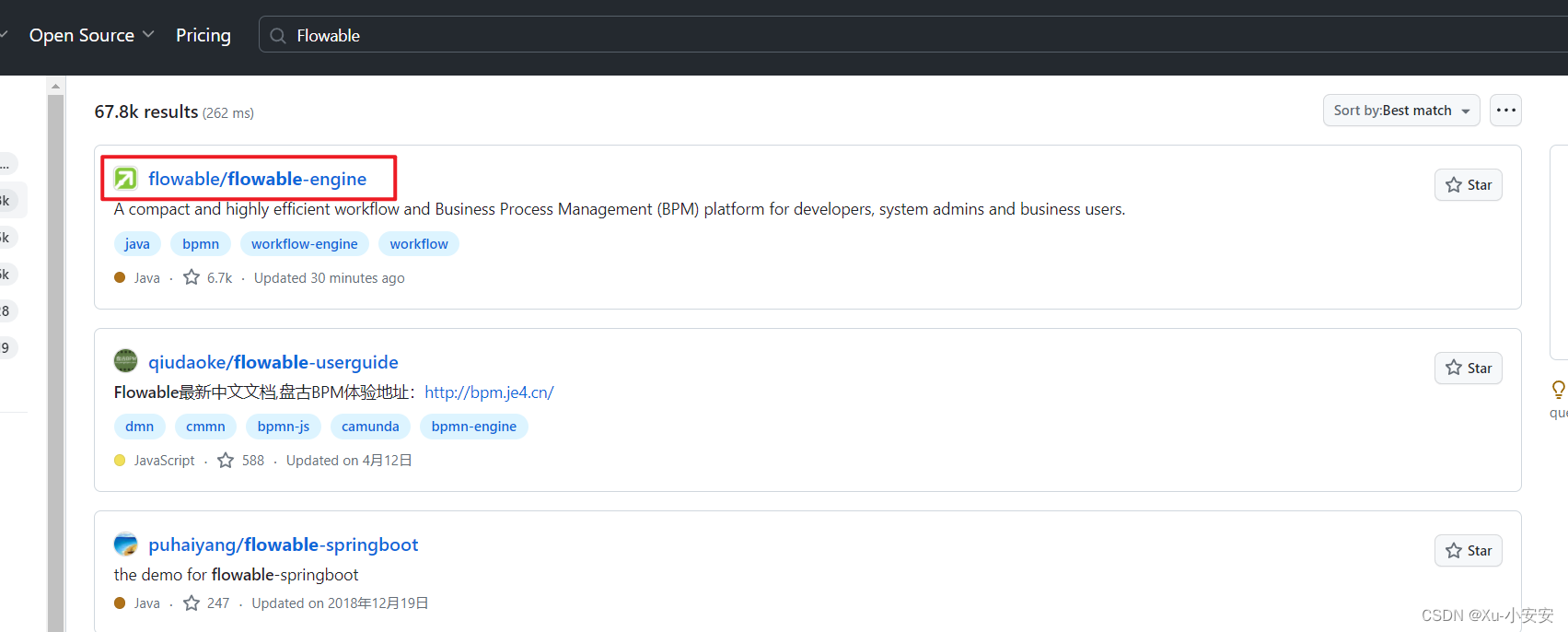This screenshot has width=1568, height=632.
Task: Click the (262 ms) search time text
Action: (x=228, y=113)
